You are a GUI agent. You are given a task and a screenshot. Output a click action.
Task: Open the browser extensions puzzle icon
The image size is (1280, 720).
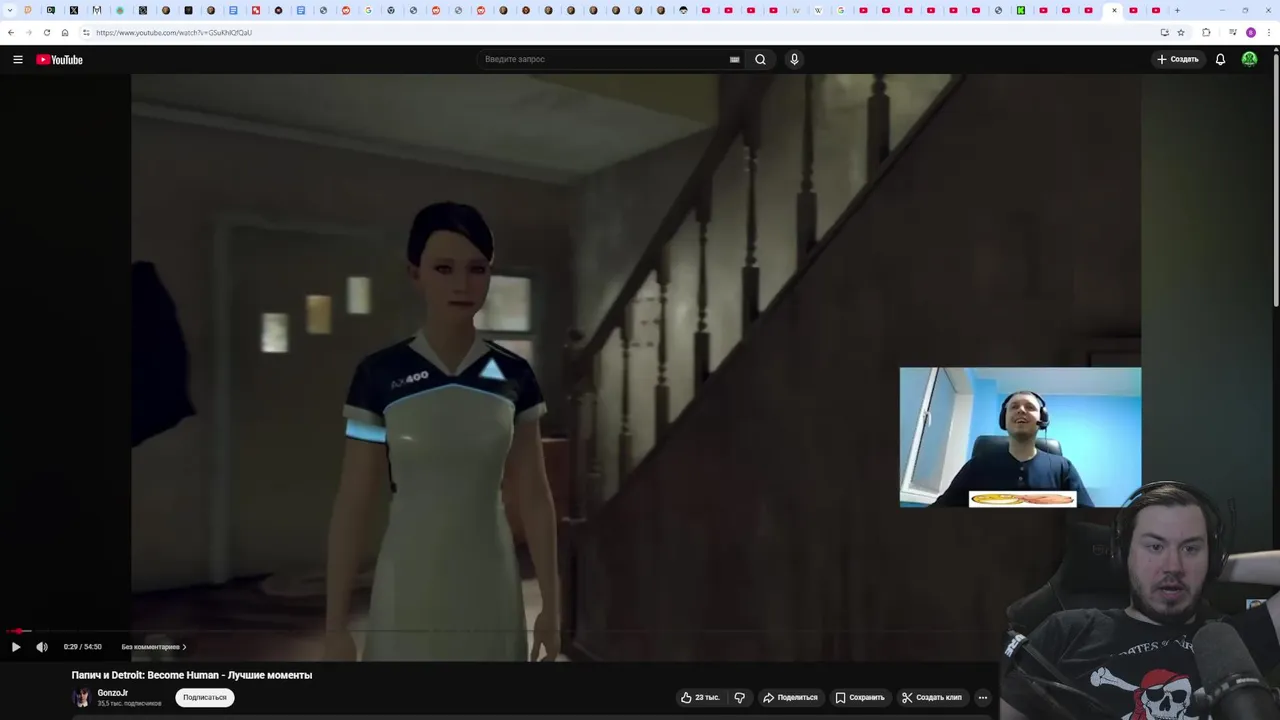[1206, 33]
